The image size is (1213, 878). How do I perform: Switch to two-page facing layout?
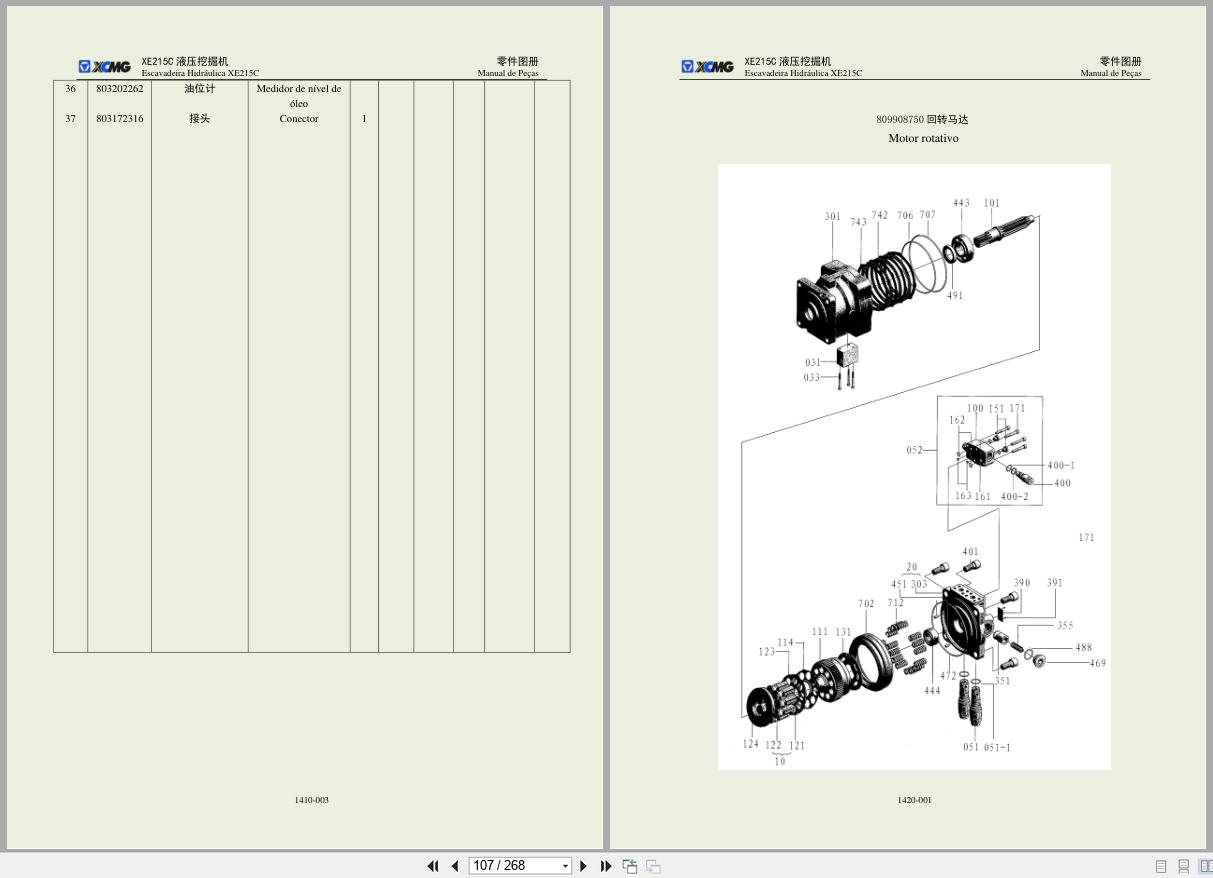tap(1205, 866)
